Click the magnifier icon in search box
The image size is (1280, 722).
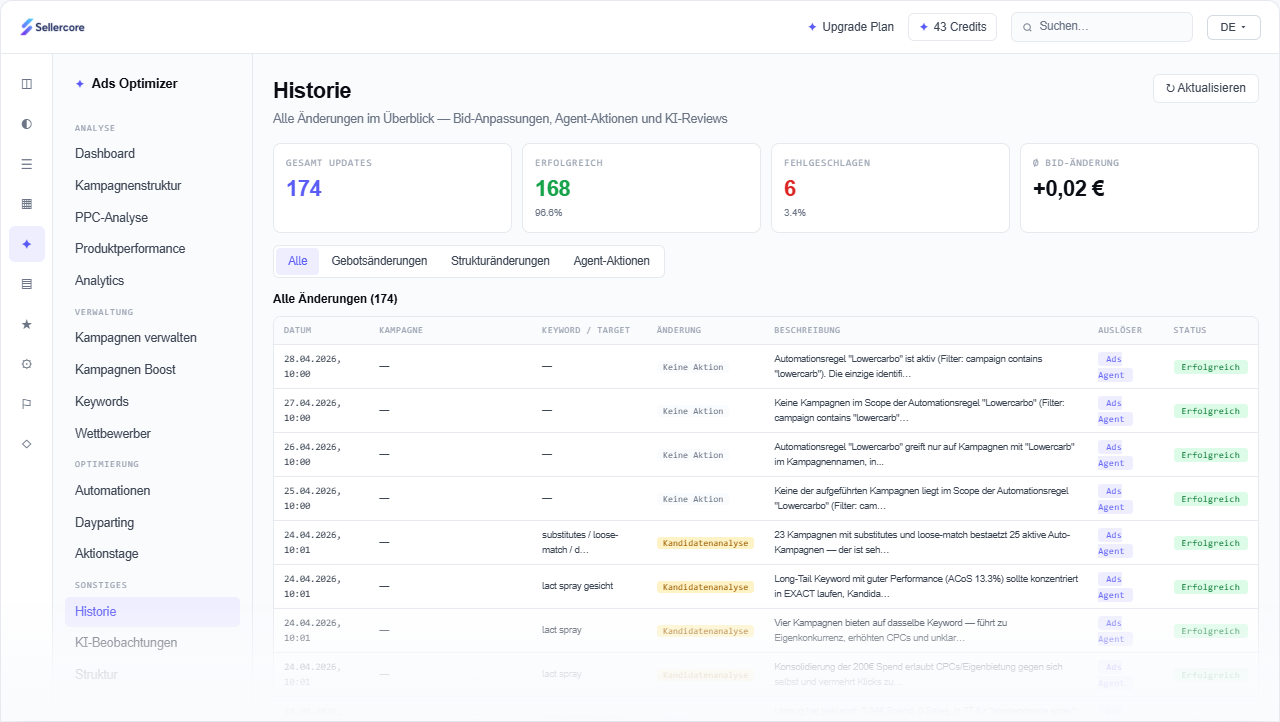1027,27
